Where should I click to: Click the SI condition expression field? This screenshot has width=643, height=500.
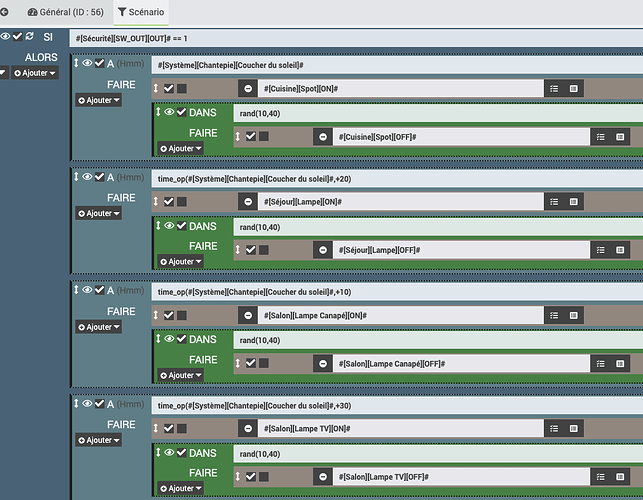point(356,39)
